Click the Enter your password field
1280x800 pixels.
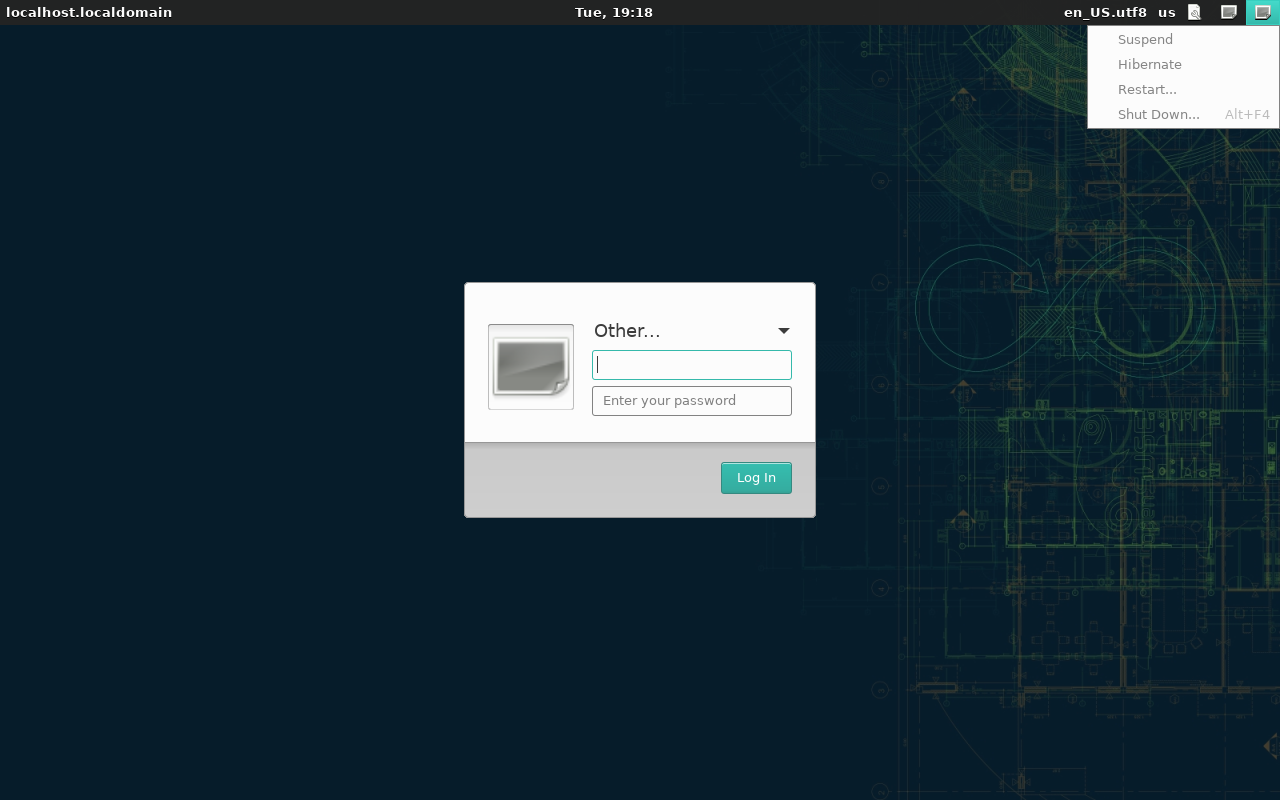pos(692,401)
